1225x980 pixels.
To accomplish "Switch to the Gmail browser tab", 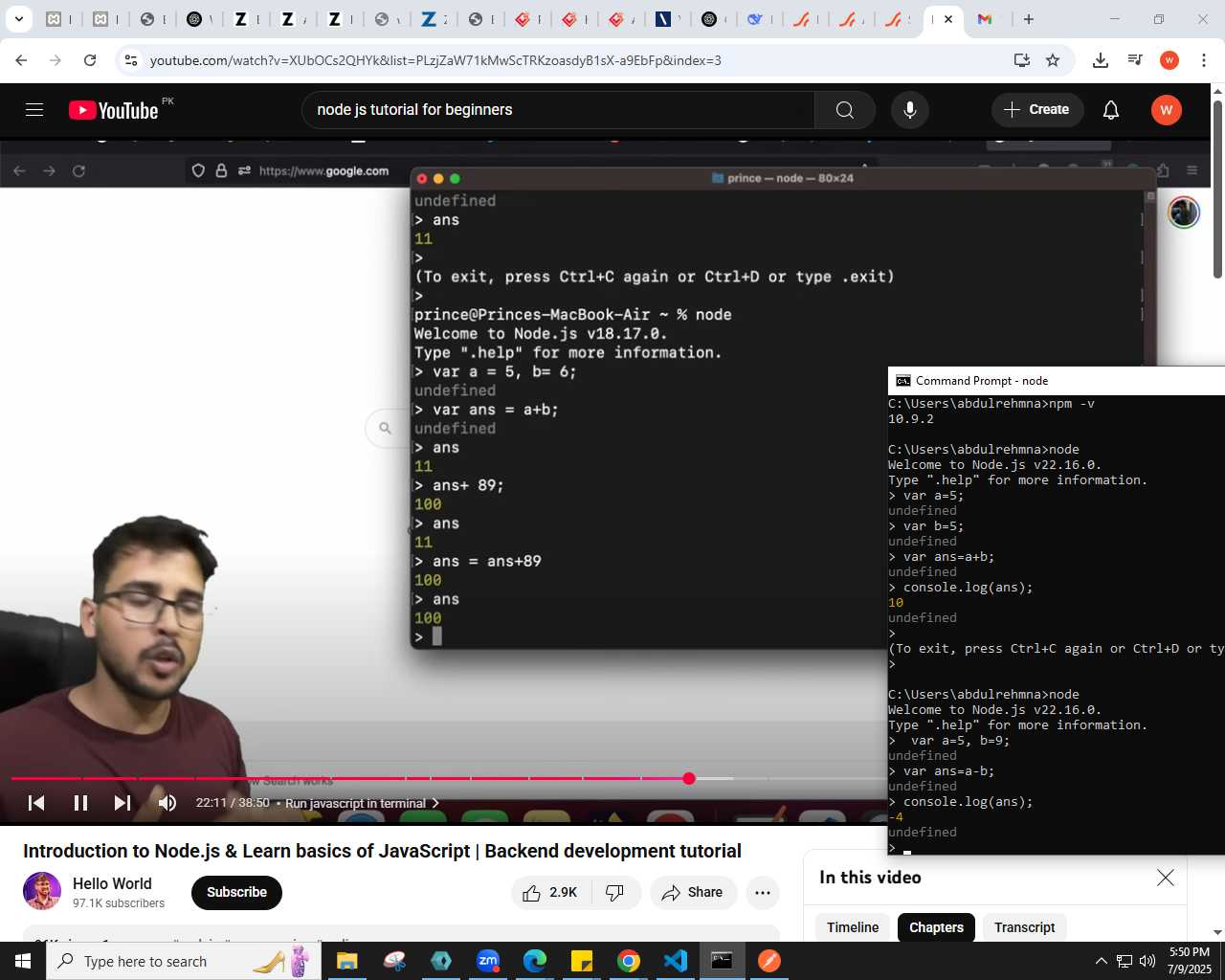I will tap(985, 19).
